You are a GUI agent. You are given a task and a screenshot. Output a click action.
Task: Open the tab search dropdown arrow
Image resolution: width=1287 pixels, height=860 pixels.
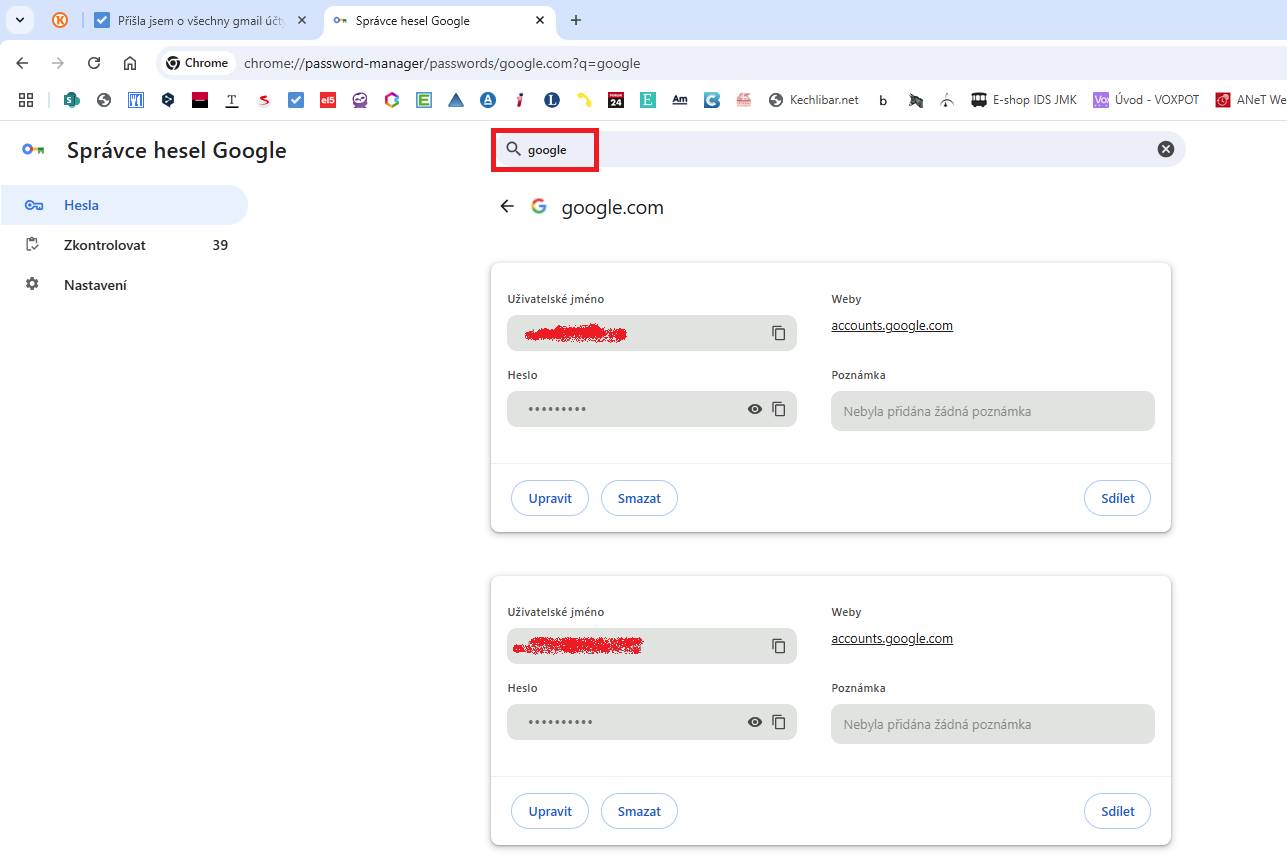point(20,20)
